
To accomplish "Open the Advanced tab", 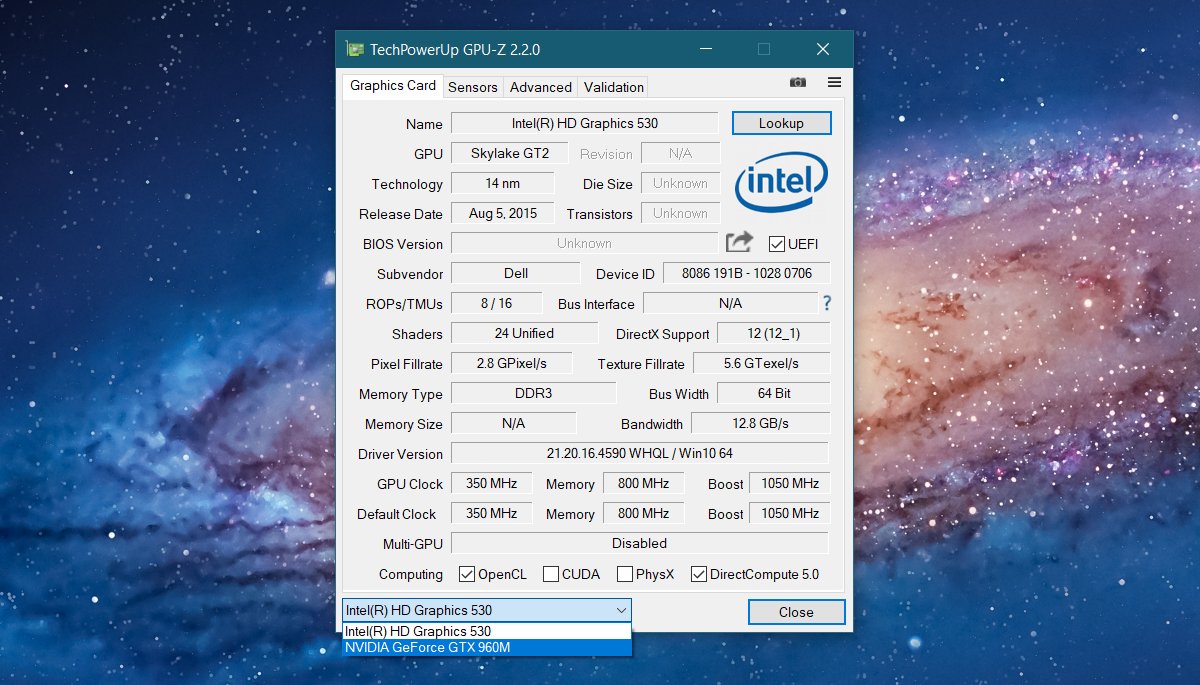I will tap(541, 87).
